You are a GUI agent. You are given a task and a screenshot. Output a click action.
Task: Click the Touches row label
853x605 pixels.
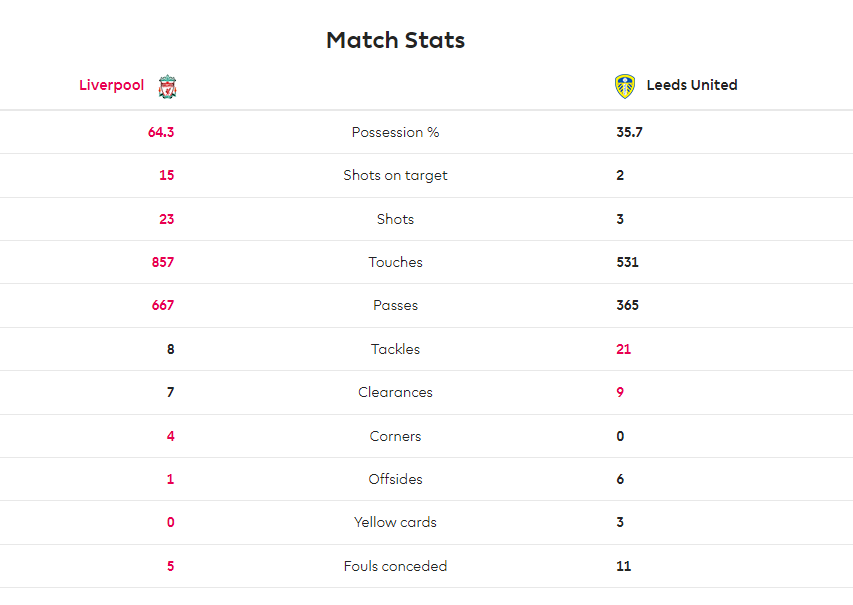point(395,262)
